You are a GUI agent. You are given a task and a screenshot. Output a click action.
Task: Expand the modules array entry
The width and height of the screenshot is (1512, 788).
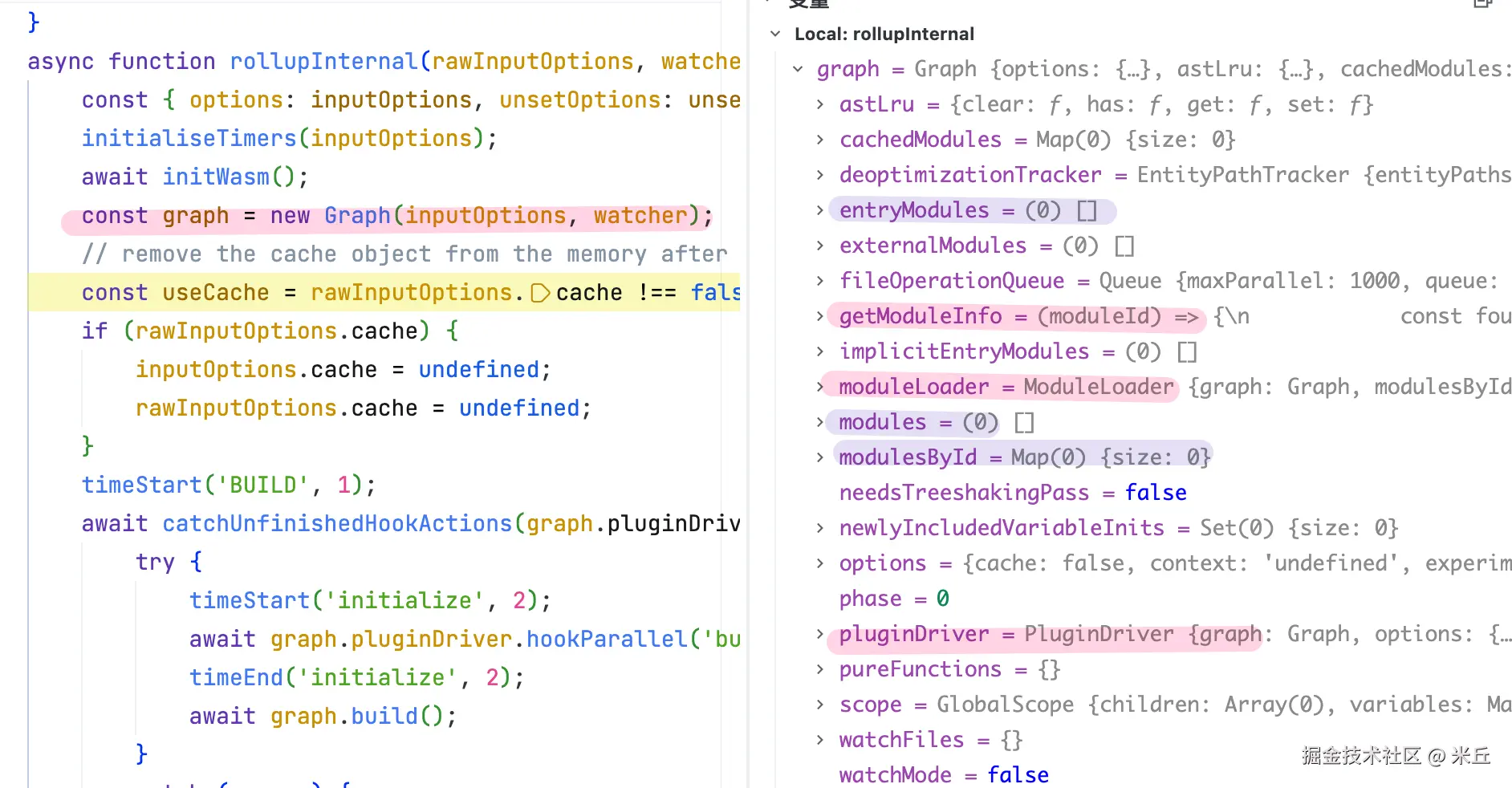(819, 422)
